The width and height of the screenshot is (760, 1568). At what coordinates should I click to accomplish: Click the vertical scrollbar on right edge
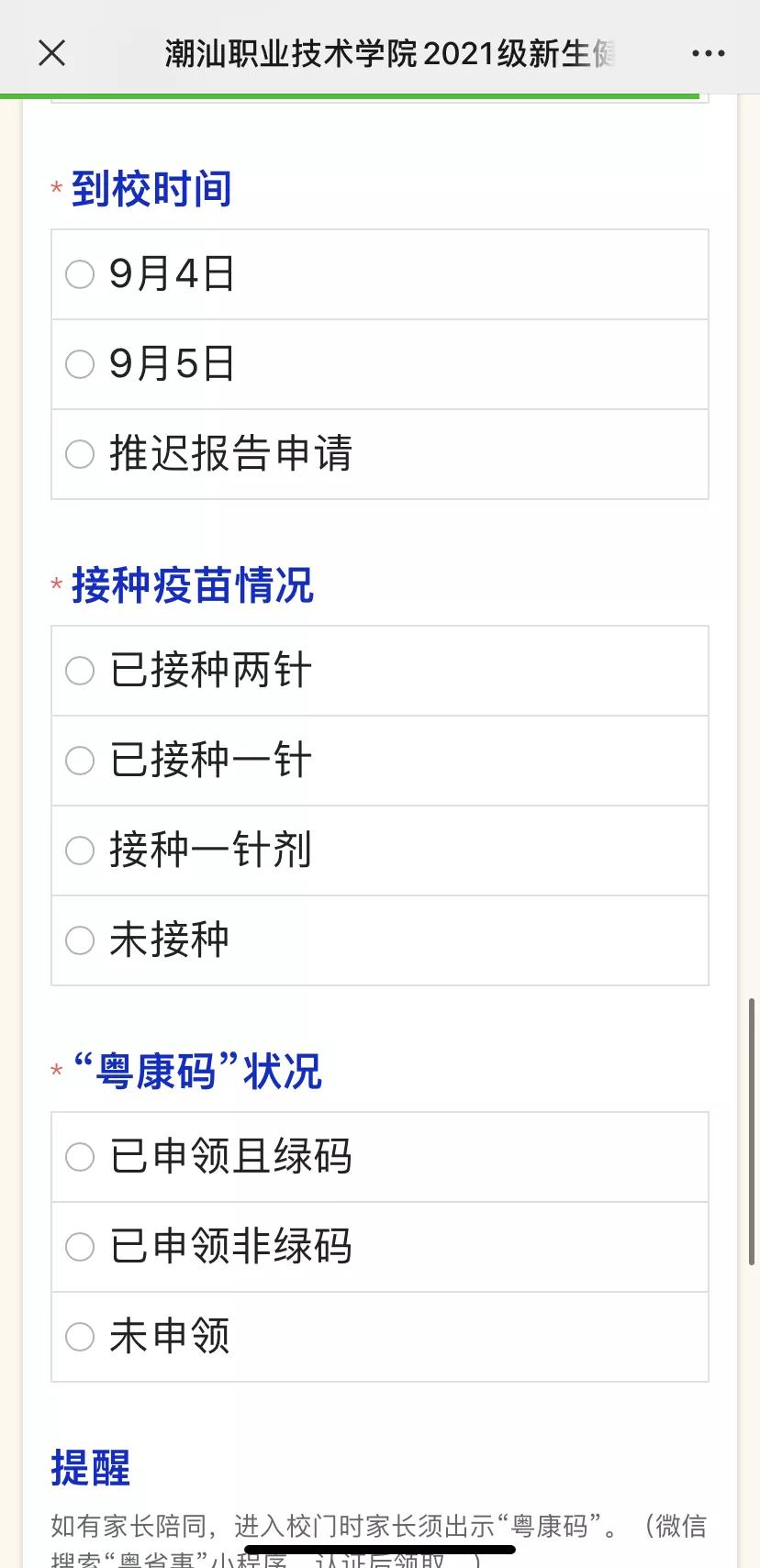point(753,1133)
